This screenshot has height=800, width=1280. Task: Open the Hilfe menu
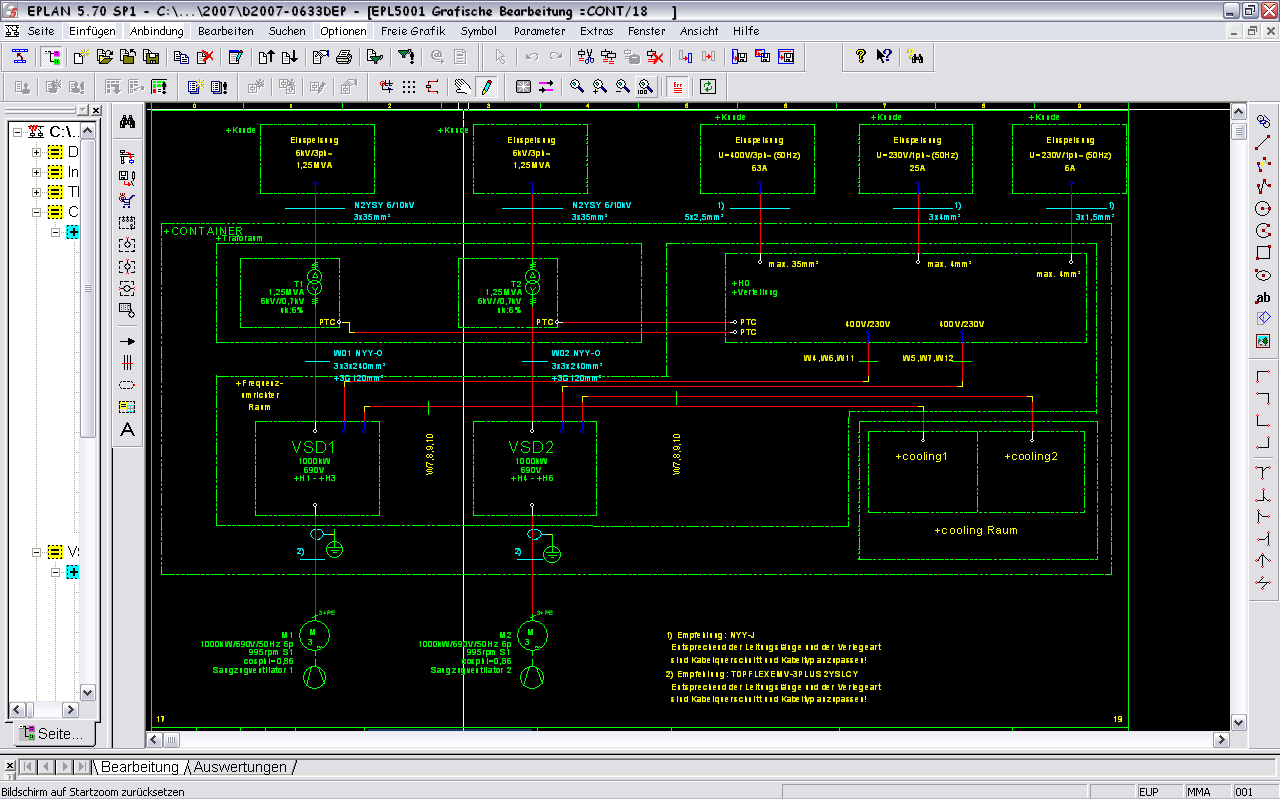[746, 31]
